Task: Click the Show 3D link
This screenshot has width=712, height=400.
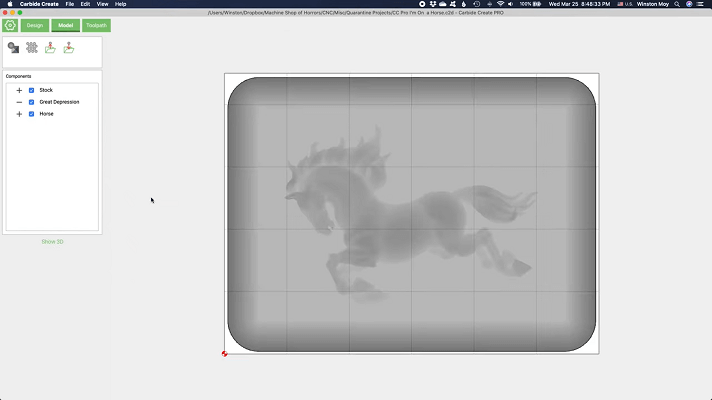Action: 52,242
